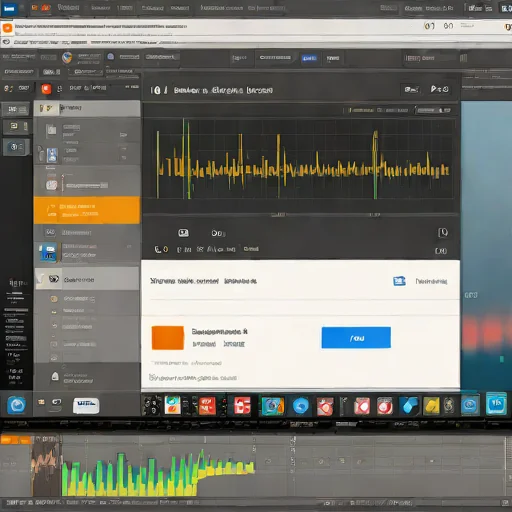Click the blue icon at the dialog's top right
The height and width of the screenshot is (512, 512).
point(399,281)
